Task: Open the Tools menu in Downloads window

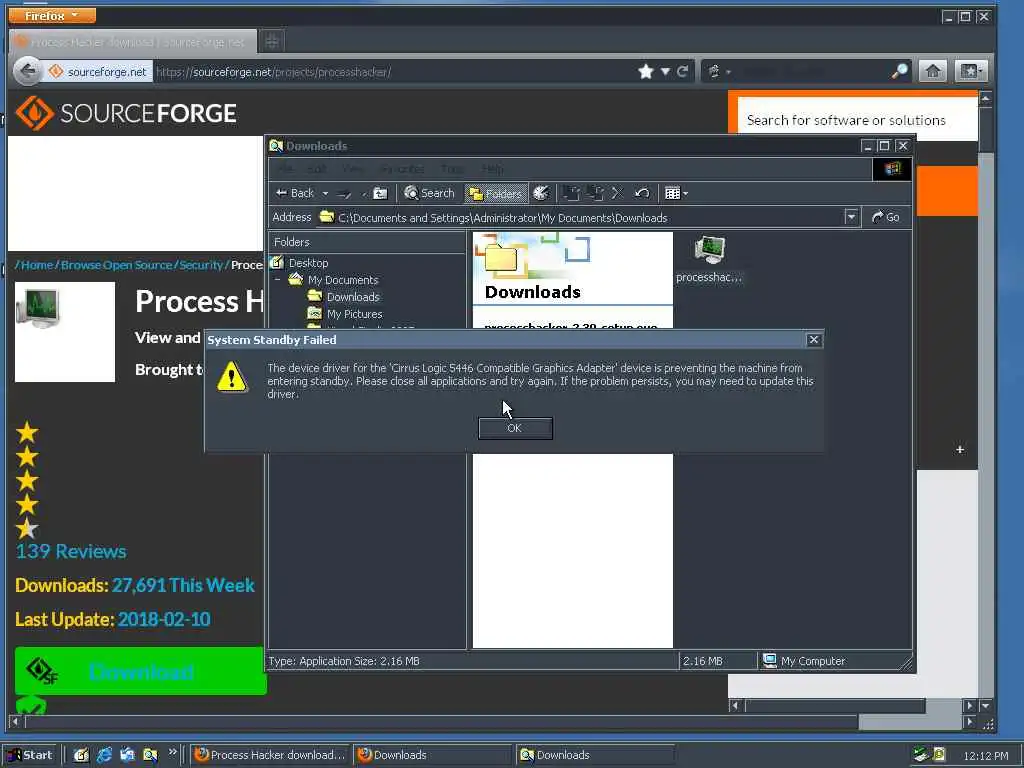Action: (452, 169)
